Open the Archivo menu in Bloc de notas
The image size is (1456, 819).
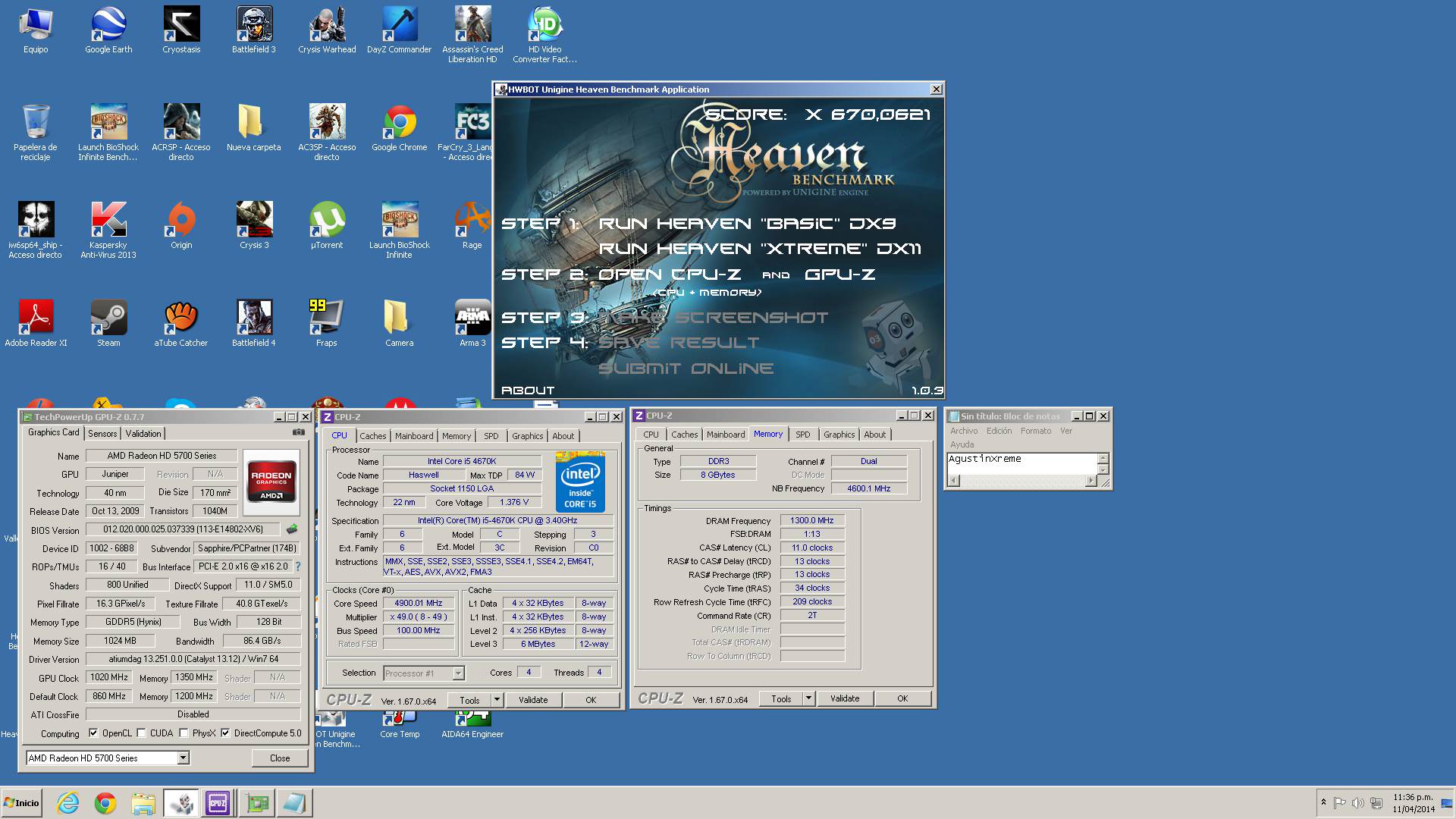964,431
